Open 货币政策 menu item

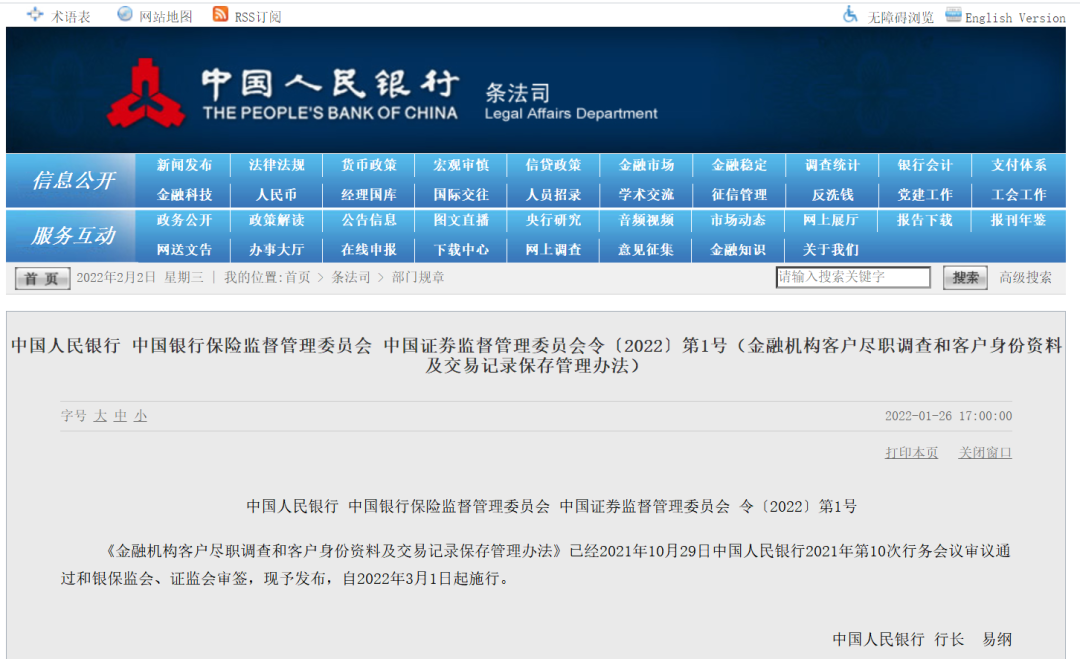point(369,165)
